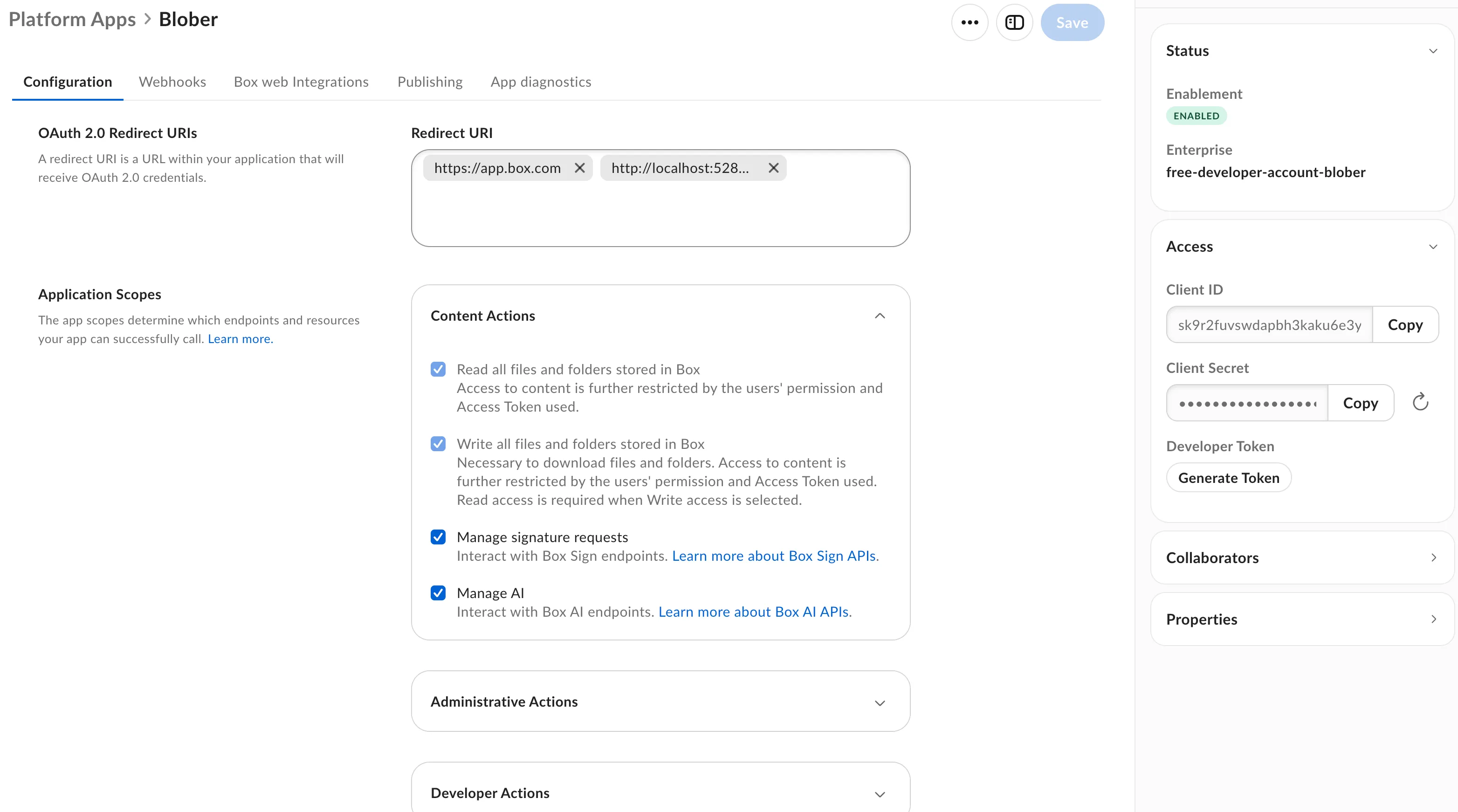Open Learn more link about app scopes
The height and width of the screenshot is (812, 1458).
tap(241, 339)
